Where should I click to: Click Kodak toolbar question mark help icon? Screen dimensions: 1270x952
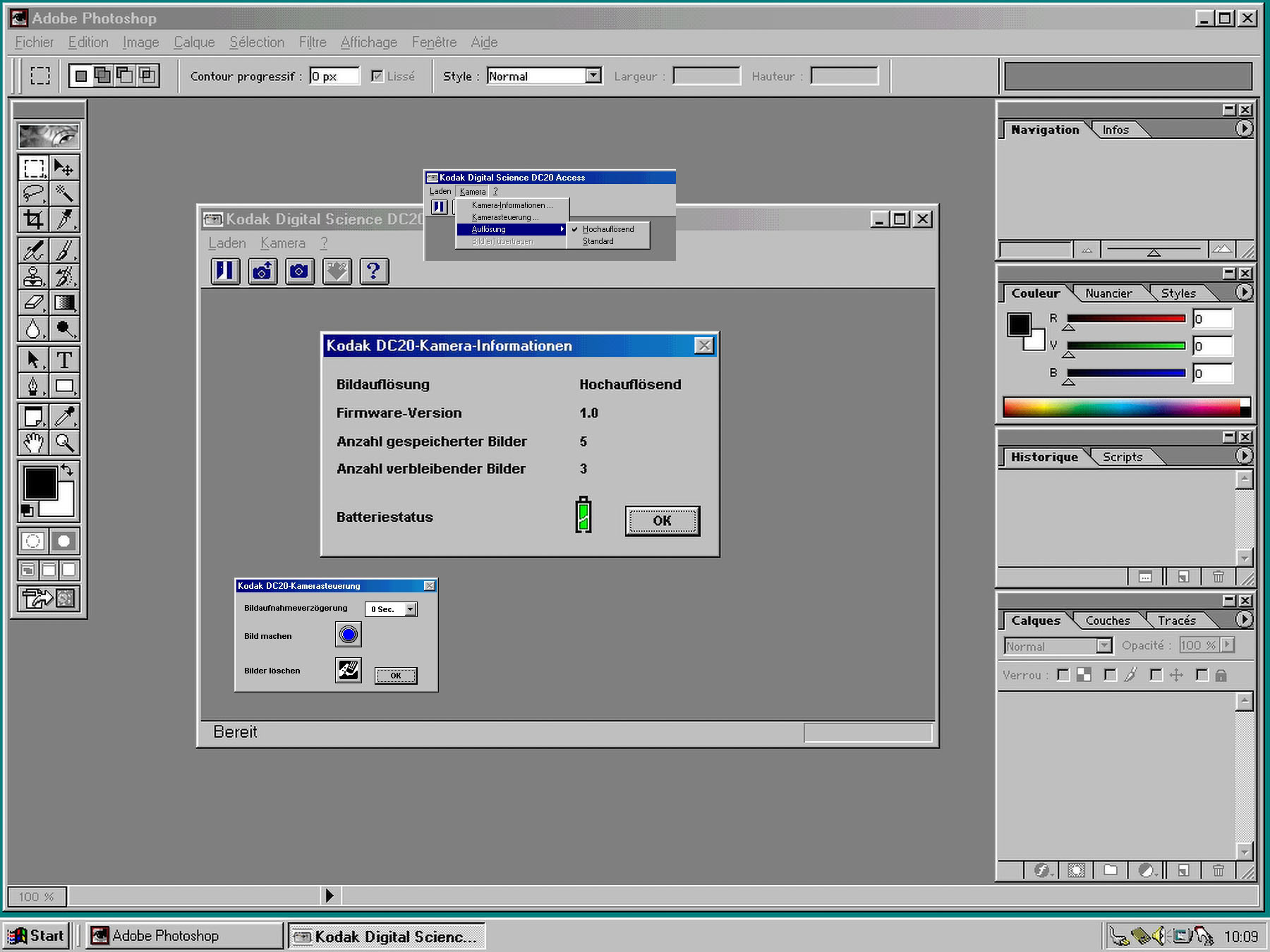tap(374, 271)
